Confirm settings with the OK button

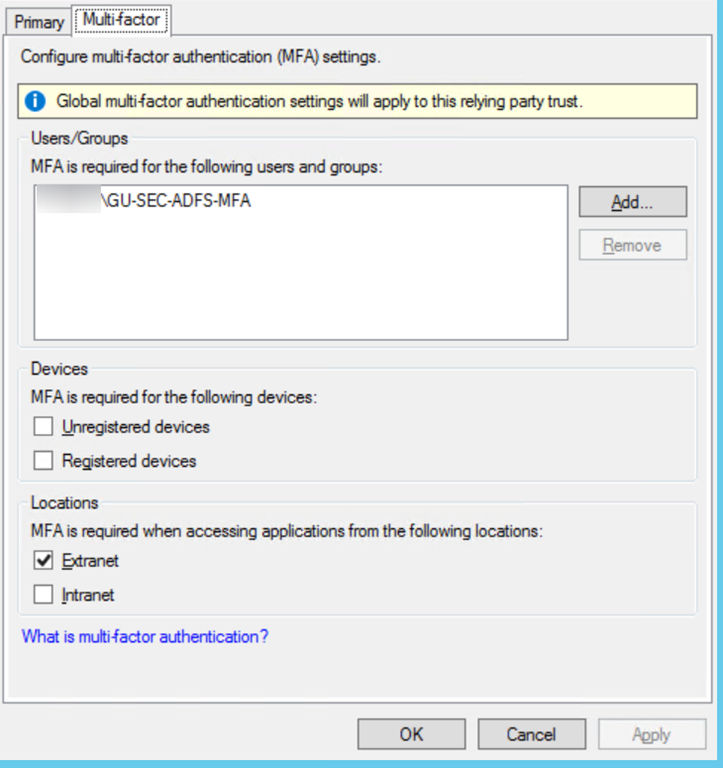click(411, 734)
